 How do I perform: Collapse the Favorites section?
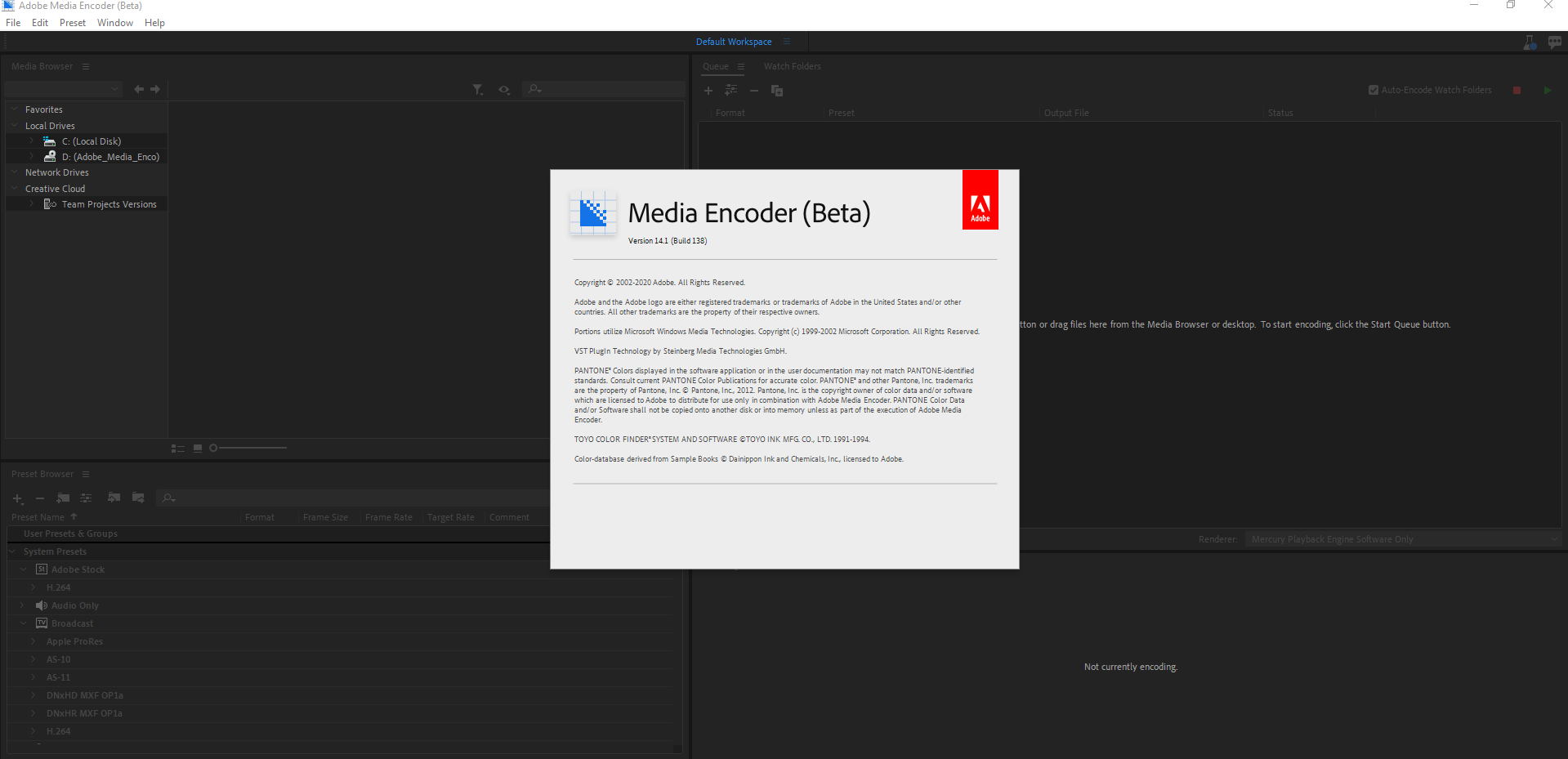tap(15, 109)
